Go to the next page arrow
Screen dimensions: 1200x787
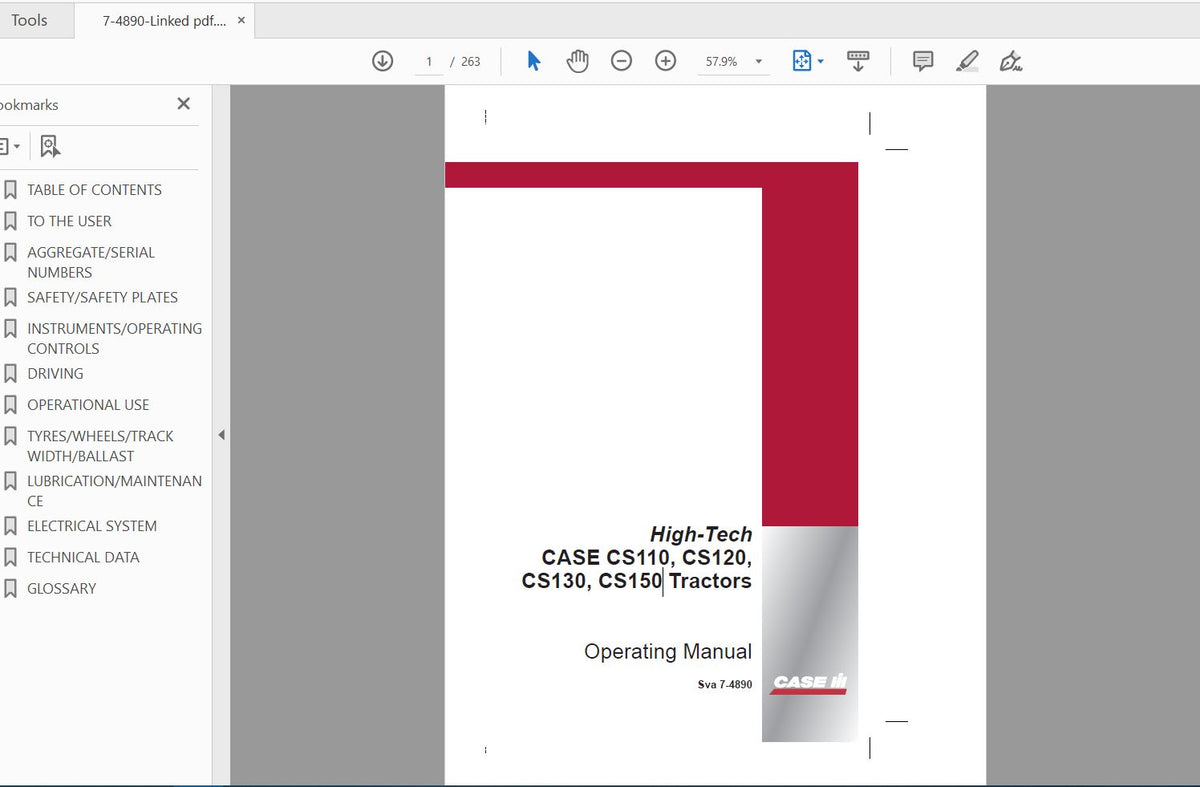point(382,61)
